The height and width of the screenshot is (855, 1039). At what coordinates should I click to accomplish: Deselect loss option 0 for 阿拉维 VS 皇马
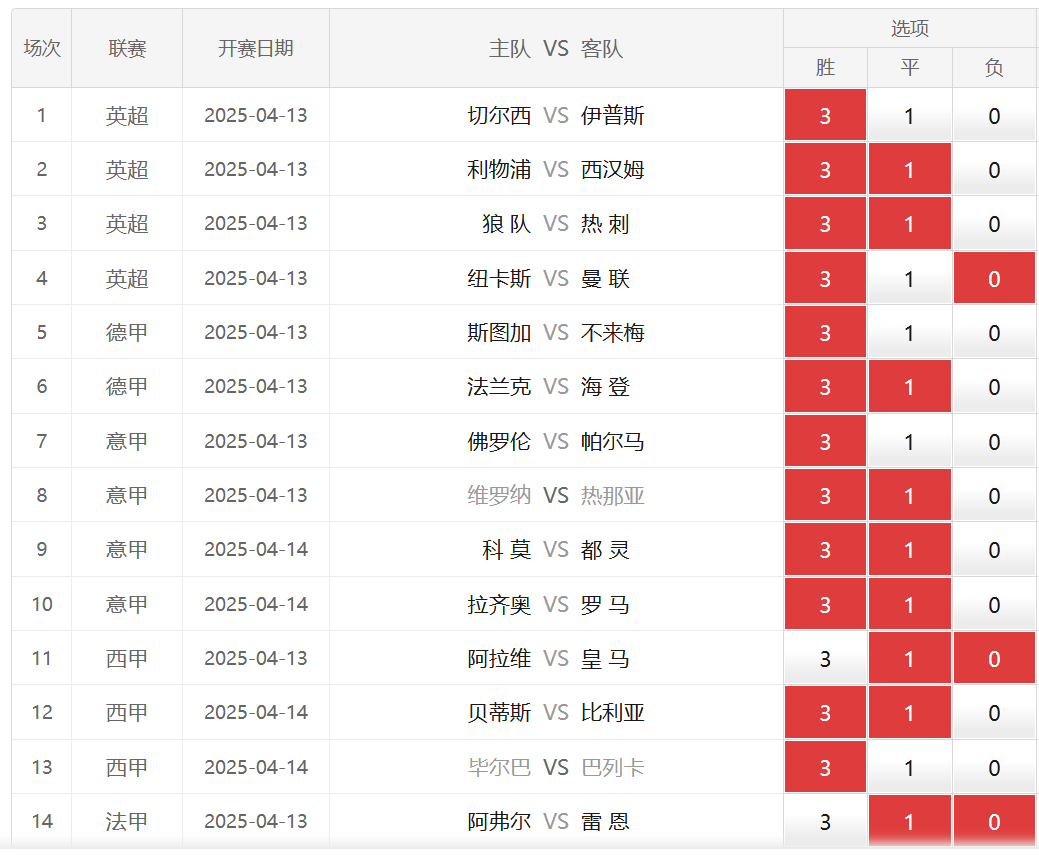pos(994,659)
